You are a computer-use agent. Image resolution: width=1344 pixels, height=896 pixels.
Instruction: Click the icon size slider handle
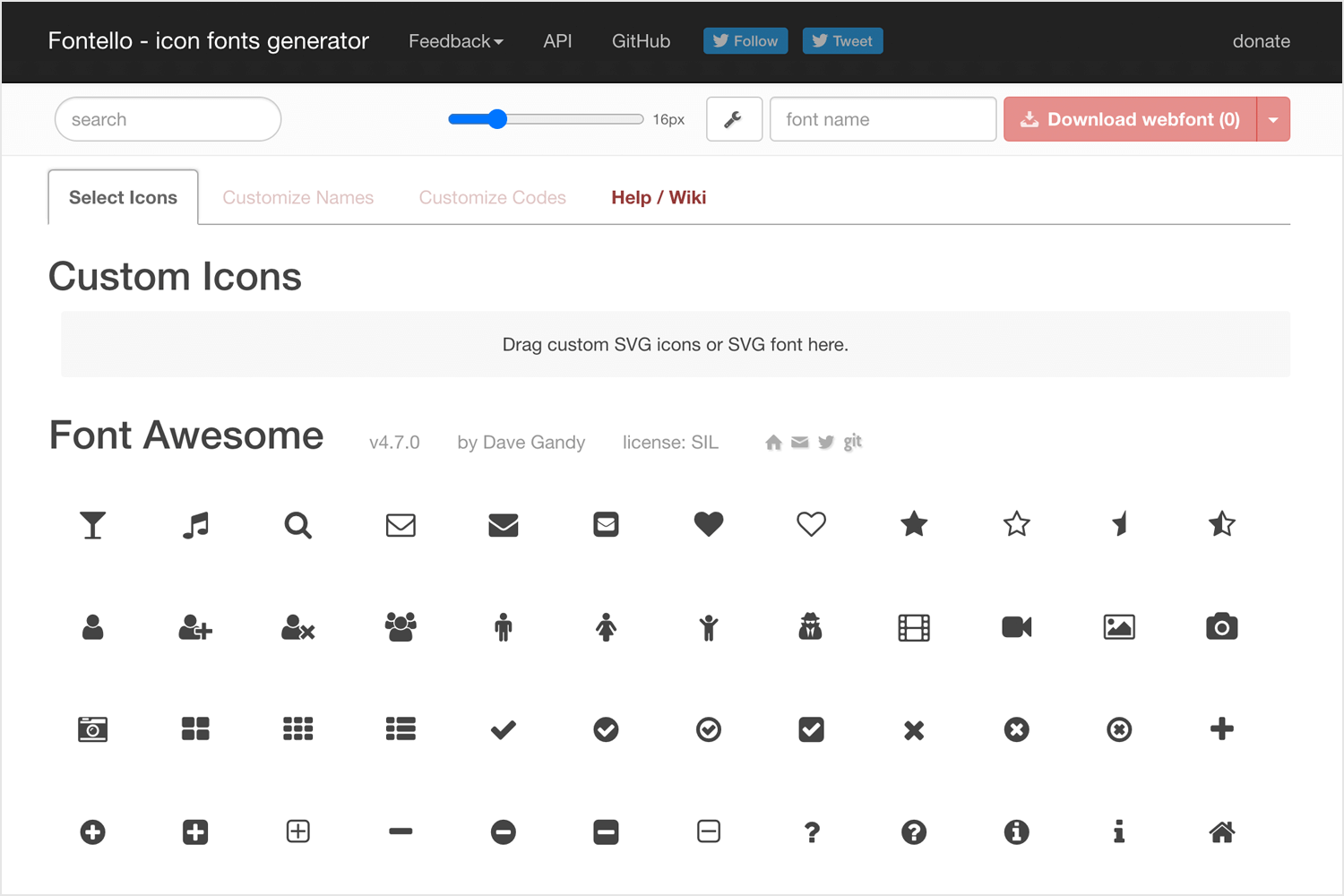point(498,119)
